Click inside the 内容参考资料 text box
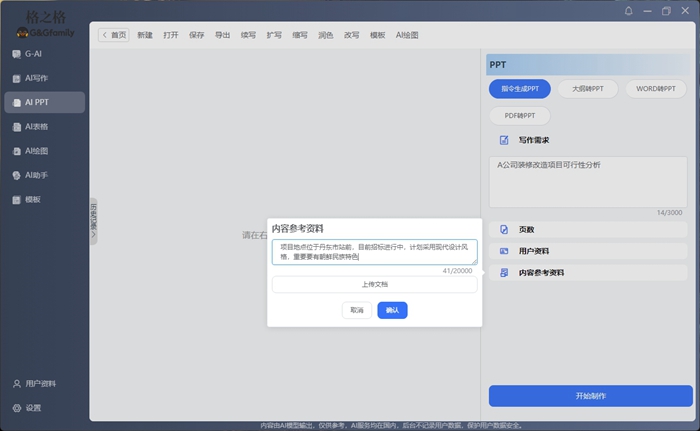The height and width of the screenshot is (431, 700). click(374, 251)
